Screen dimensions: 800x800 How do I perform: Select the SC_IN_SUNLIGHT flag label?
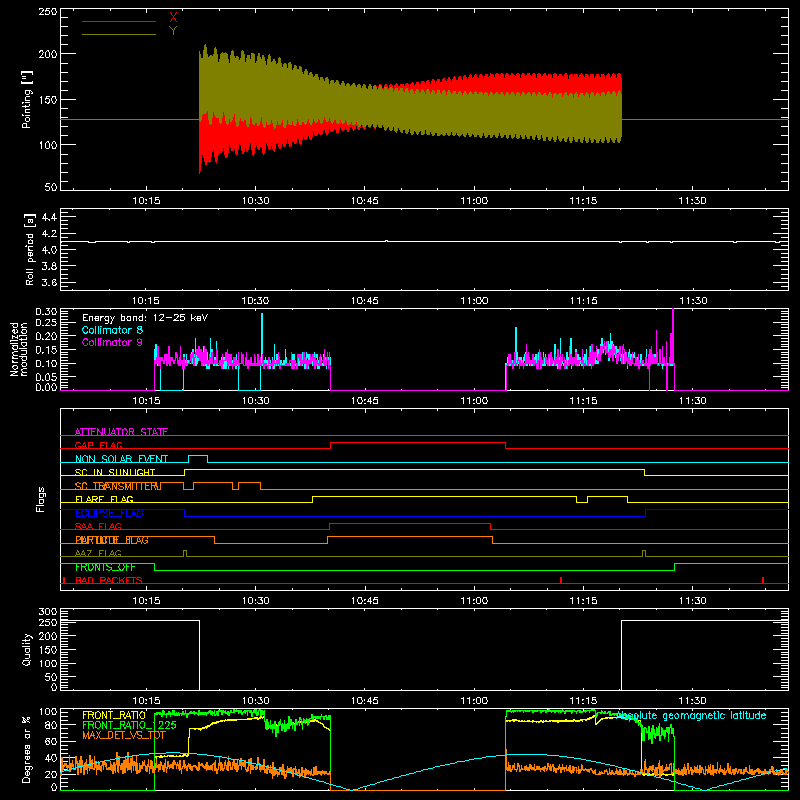tap(115, 472)
